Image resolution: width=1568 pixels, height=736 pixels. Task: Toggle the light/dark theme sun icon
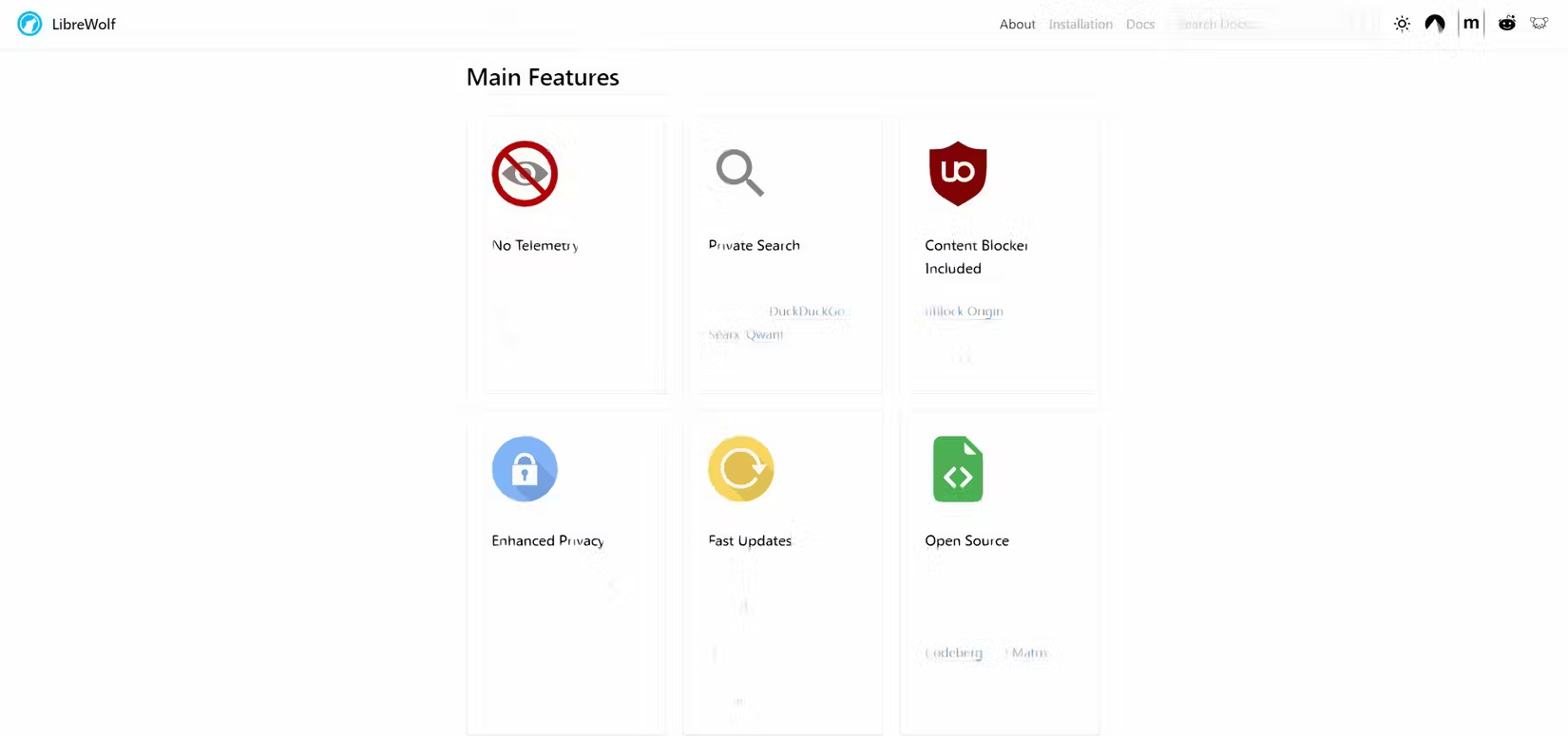(x=1402, y=24)
